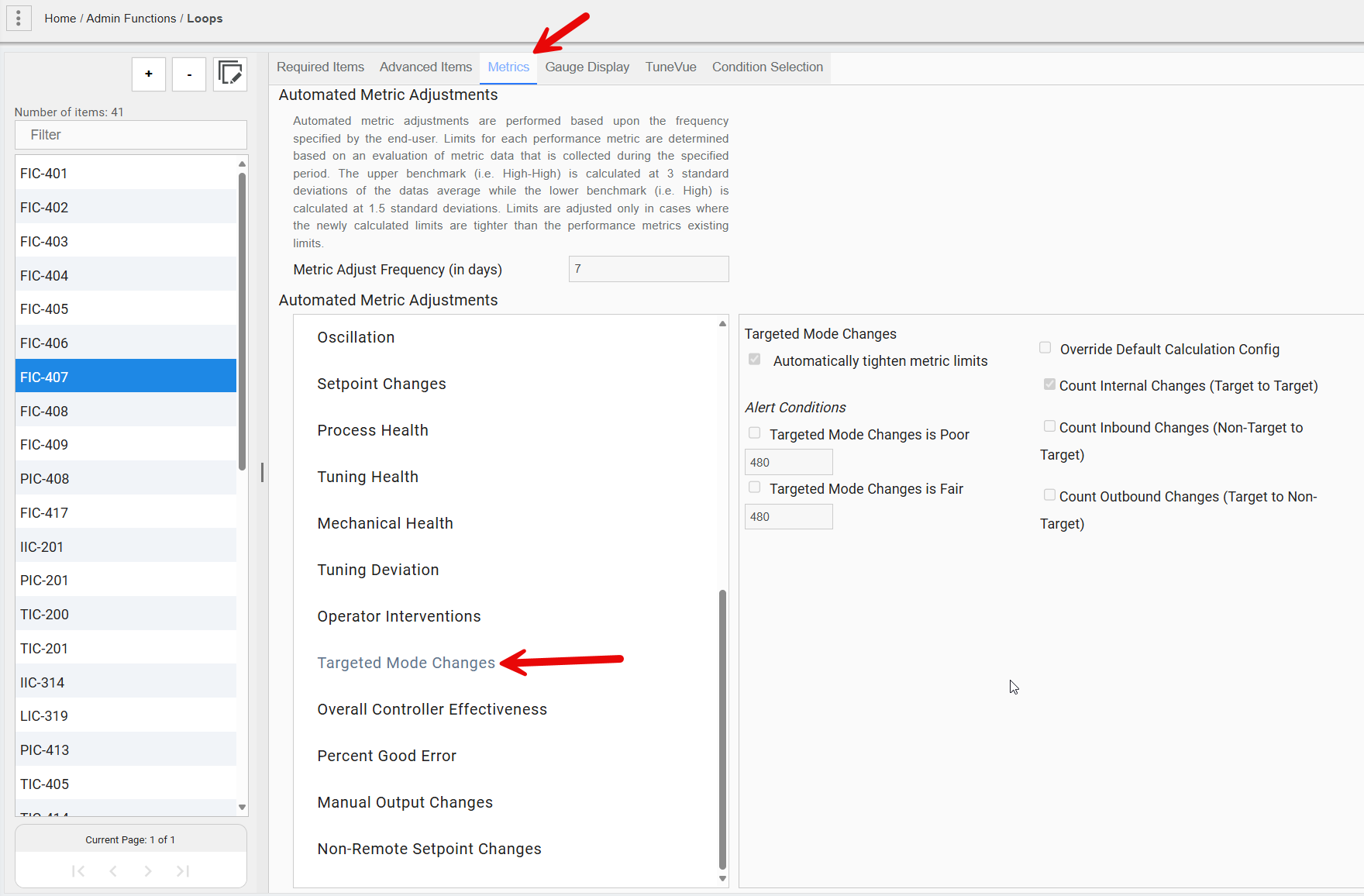Click the plus add-loop button
This screenshot has height=896, width=1364.
click(149, 74)
